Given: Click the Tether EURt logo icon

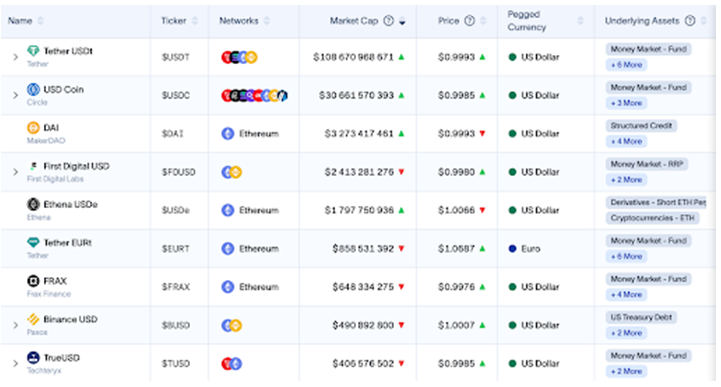Looking at the screenshot, I should 33,242.
